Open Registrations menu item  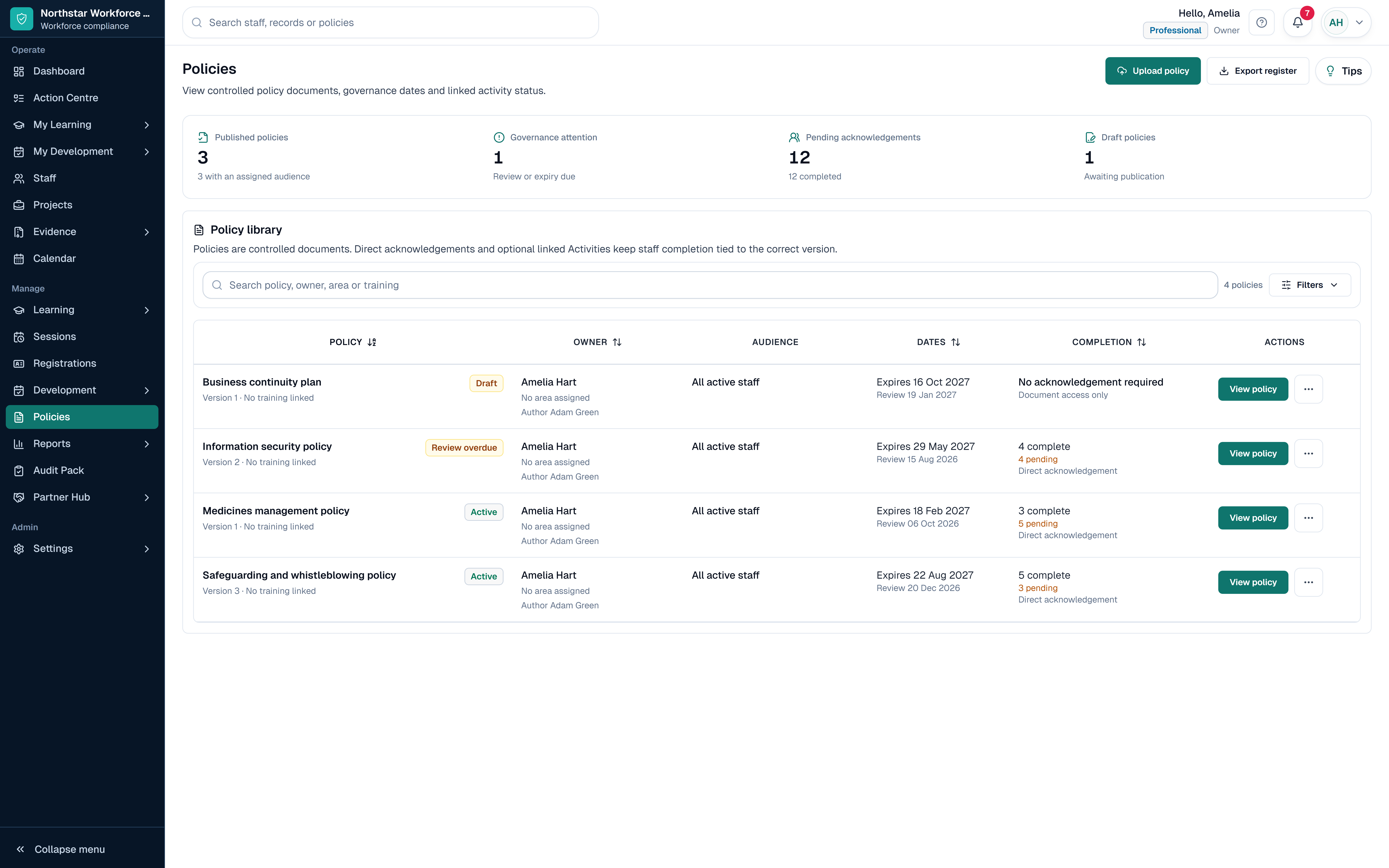(x=82, y=363)
